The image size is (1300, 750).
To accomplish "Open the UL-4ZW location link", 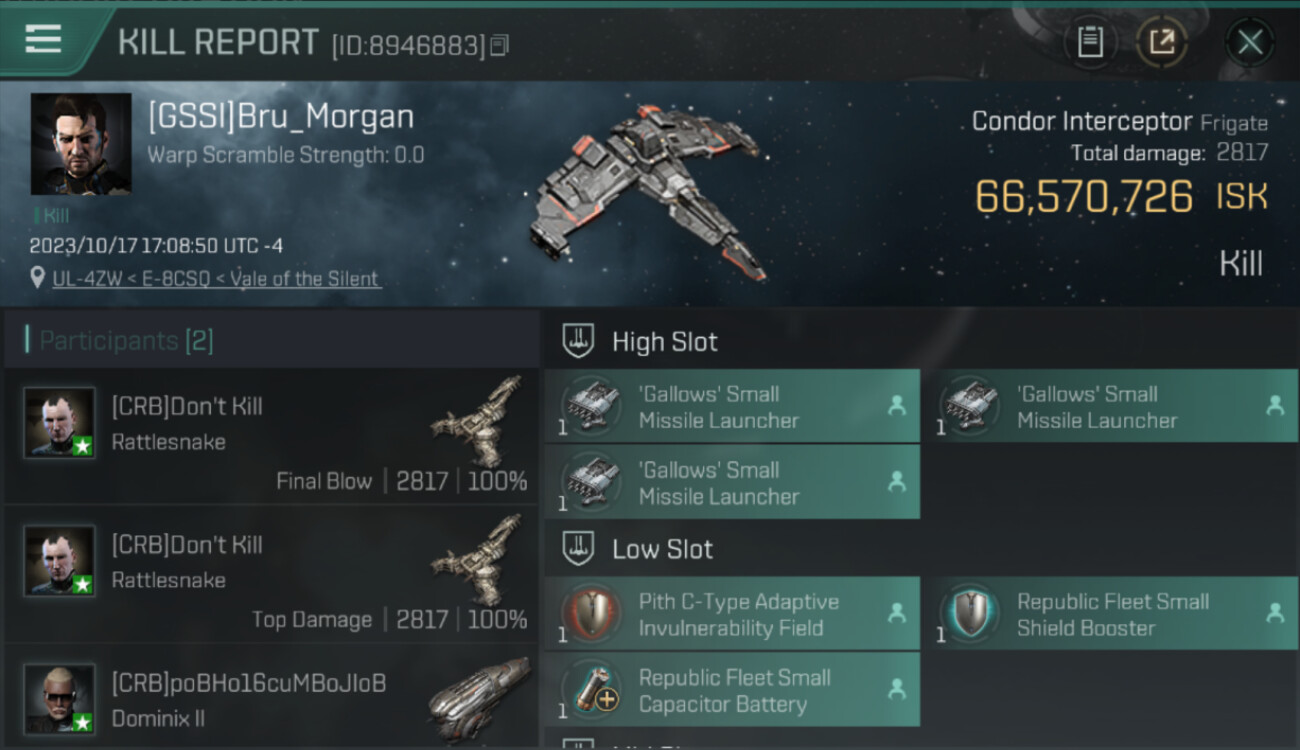I will pyautogui.click(x=216, y=279).
